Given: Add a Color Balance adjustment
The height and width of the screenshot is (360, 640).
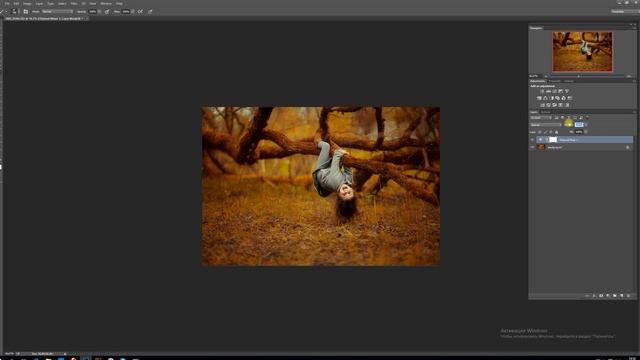Looking at the screenshot, I should click(545, 98).
